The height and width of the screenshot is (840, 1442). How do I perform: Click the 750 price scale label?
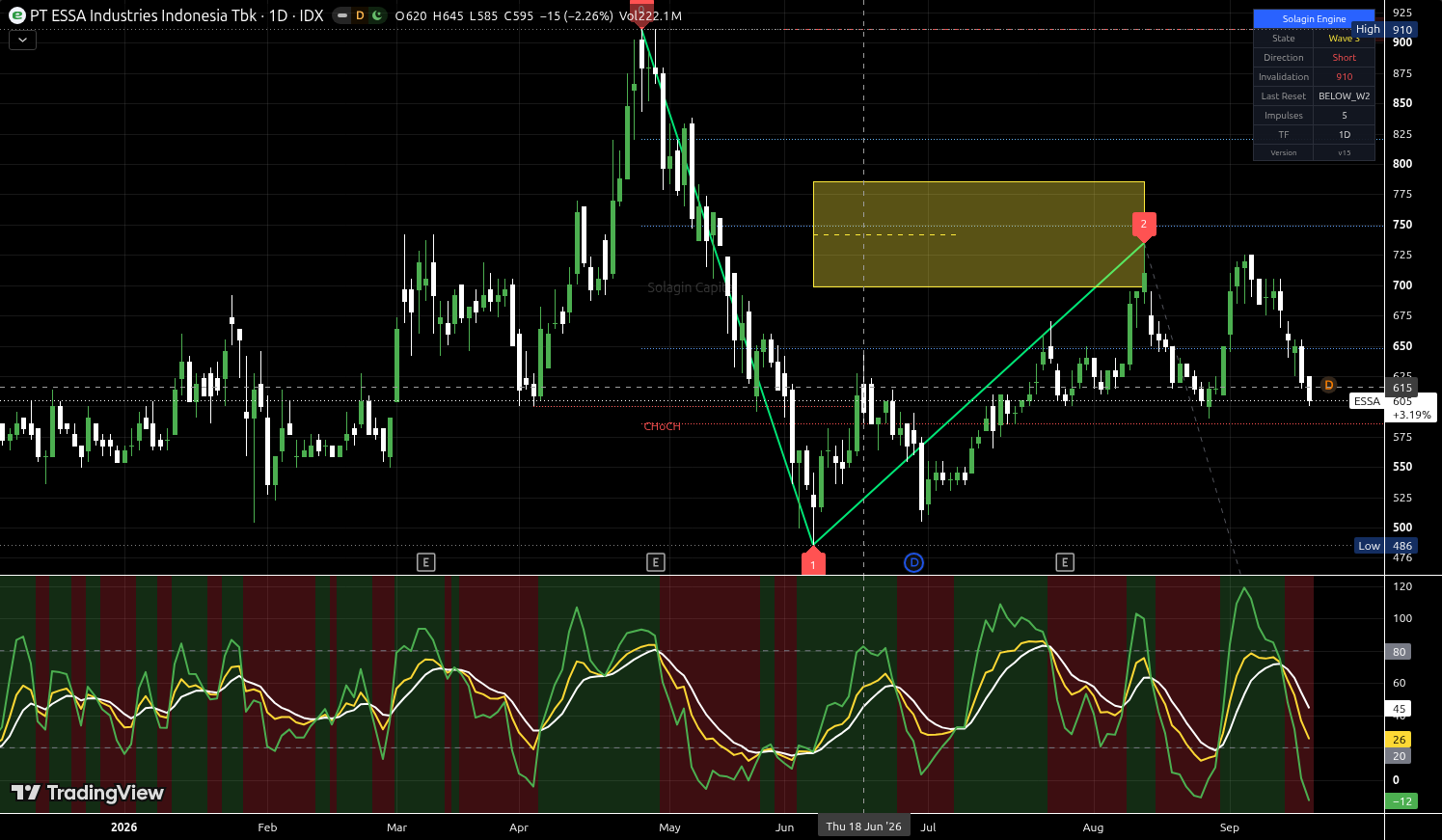[1402, 225]
